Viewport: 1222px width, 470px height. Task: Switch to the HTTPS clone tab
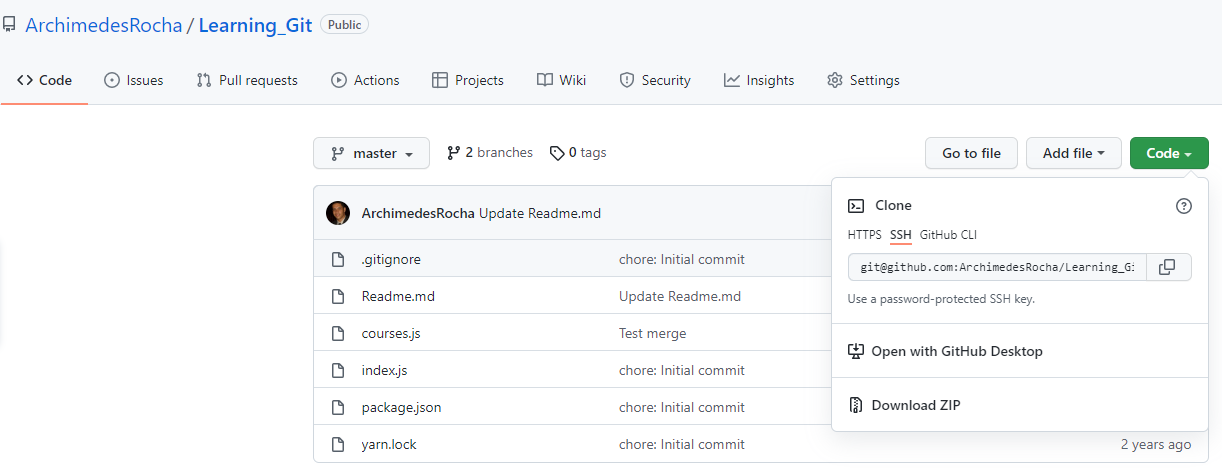point(864,235)
